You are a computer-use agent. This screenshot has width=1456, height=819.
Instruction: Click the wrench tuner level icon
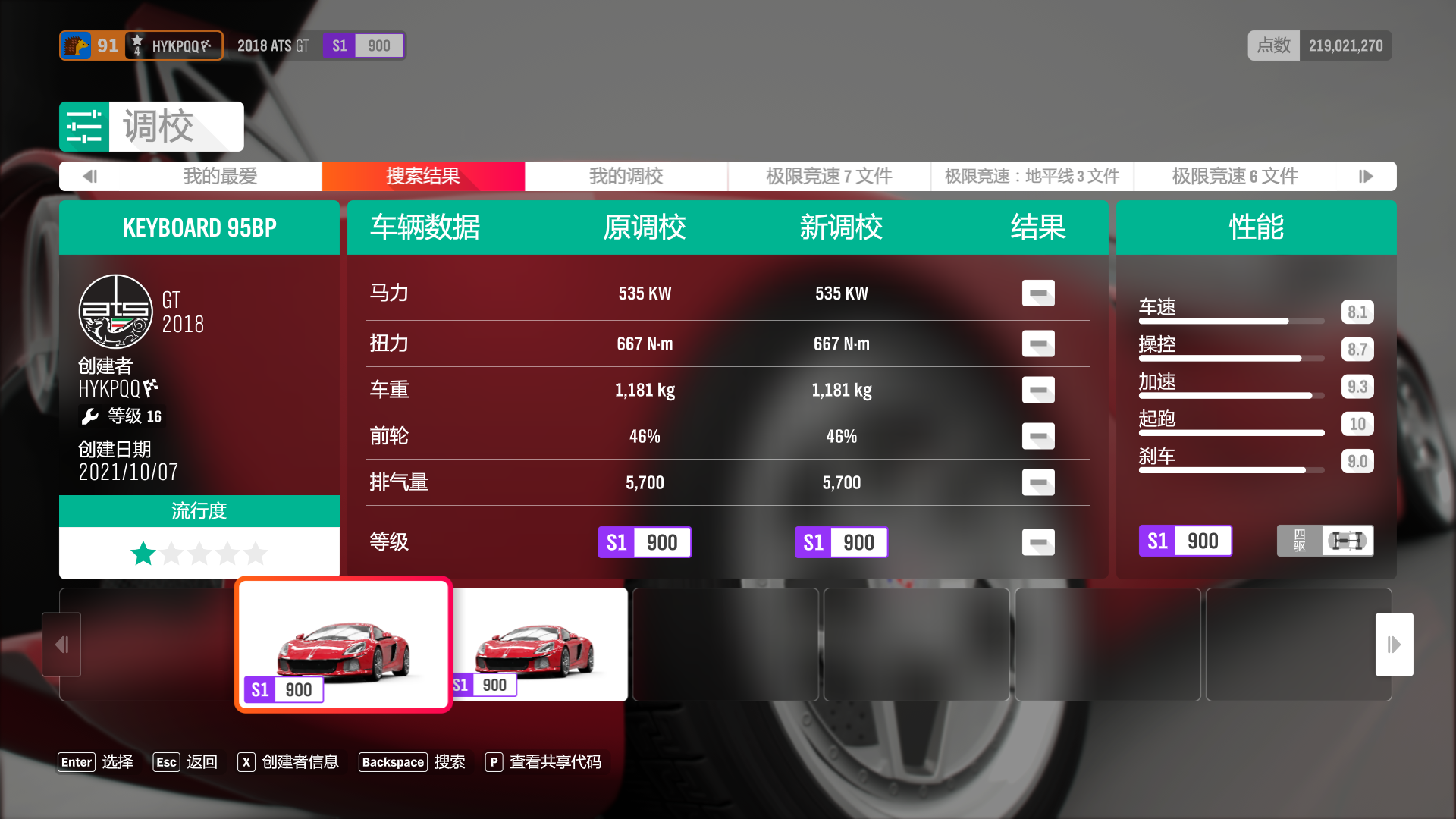coord(90,416)
